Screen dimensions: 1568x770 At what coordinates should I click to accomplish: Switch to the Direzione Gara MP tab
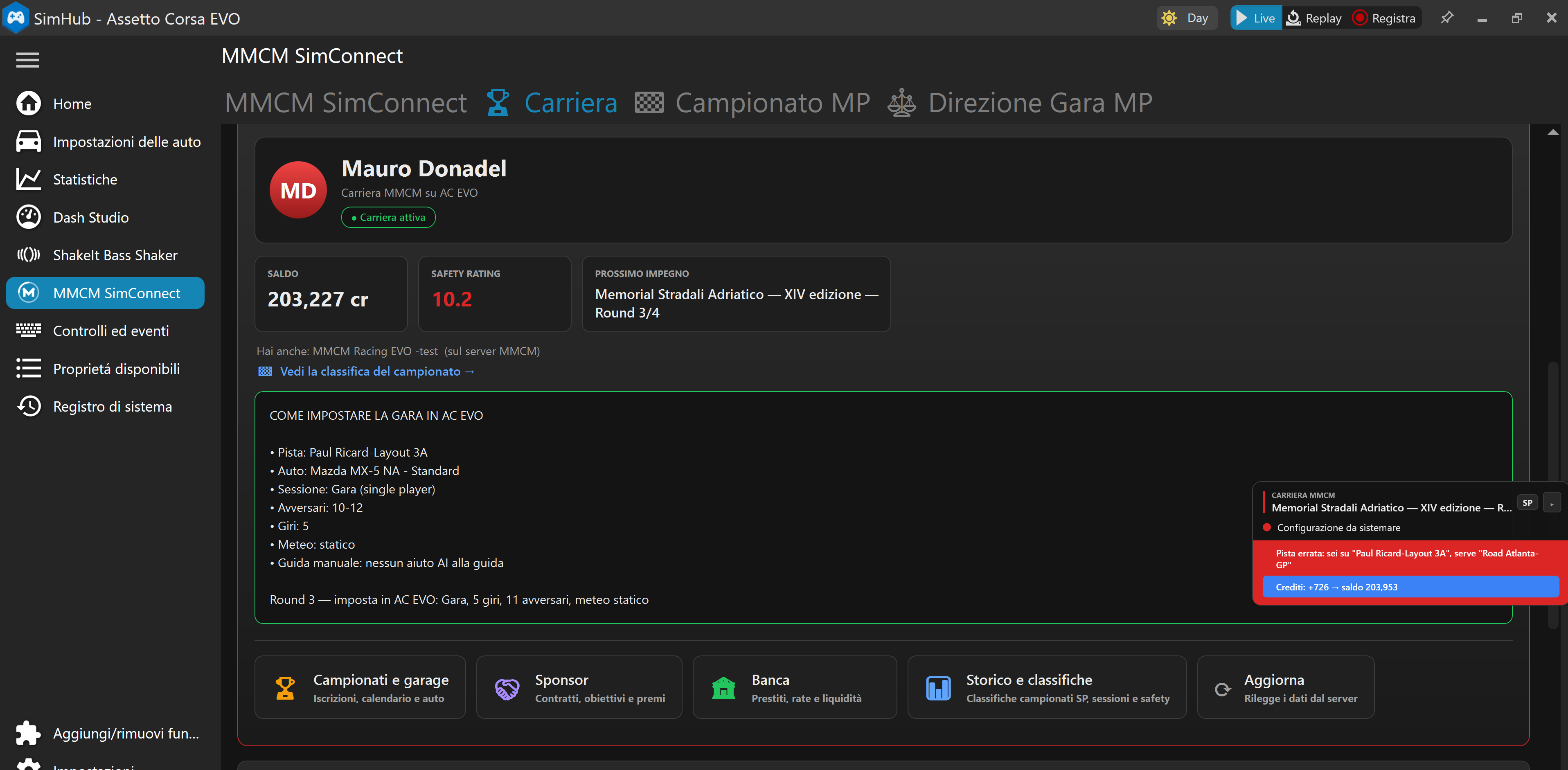click(1020, 102)
